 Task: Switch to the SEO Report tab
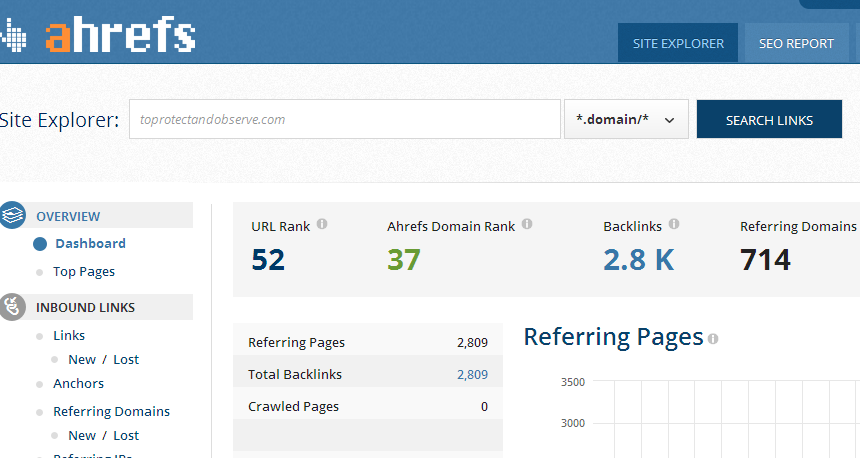click(796, 43)
